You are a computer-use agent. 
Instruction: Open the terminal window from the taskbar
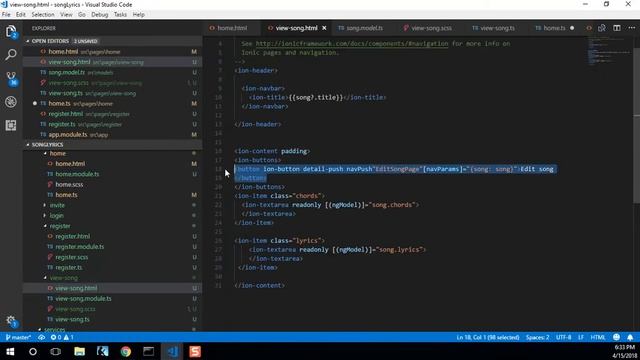(x=149, y=351)
